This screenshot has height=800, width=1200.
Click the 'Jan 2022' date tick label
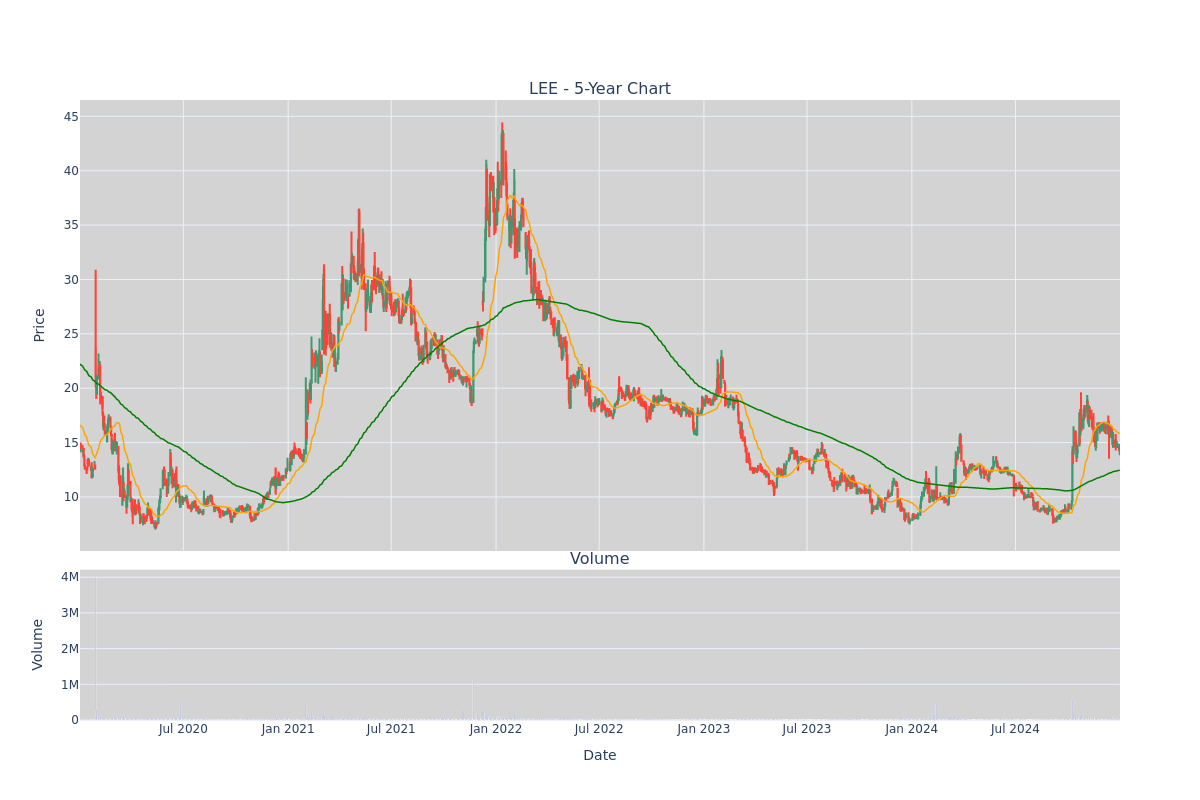pyautogui.click(x=496, y=729)
